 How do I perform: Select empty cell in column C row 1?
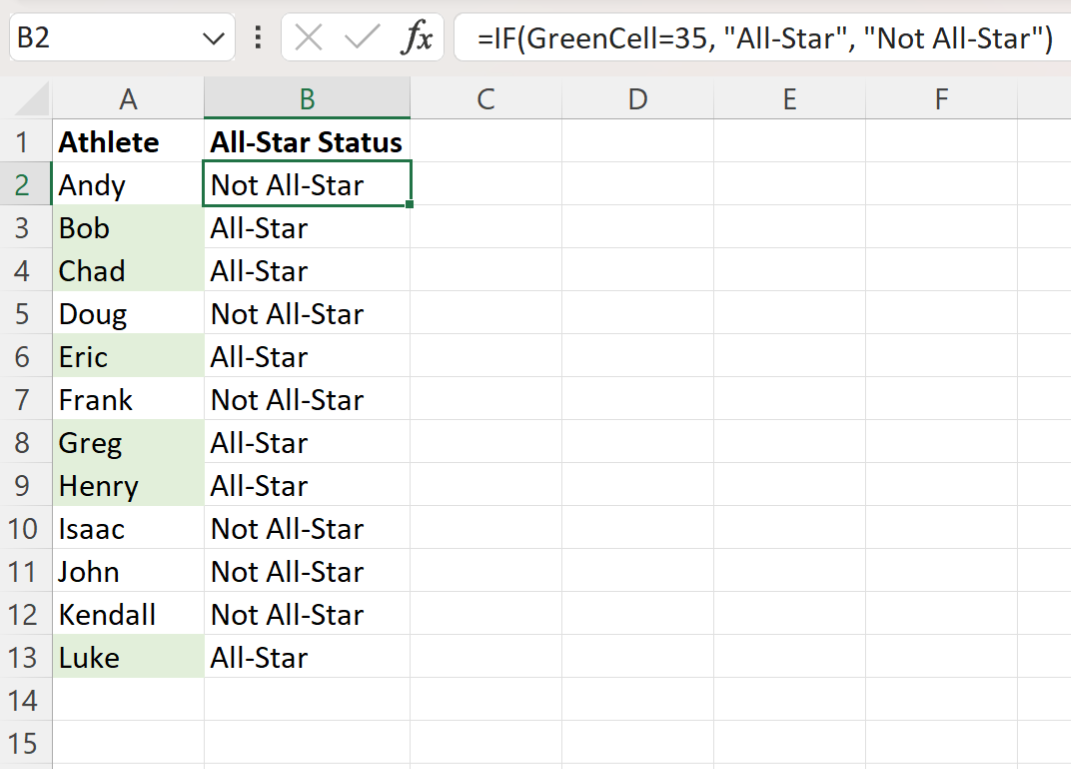(x=486, y=141)
